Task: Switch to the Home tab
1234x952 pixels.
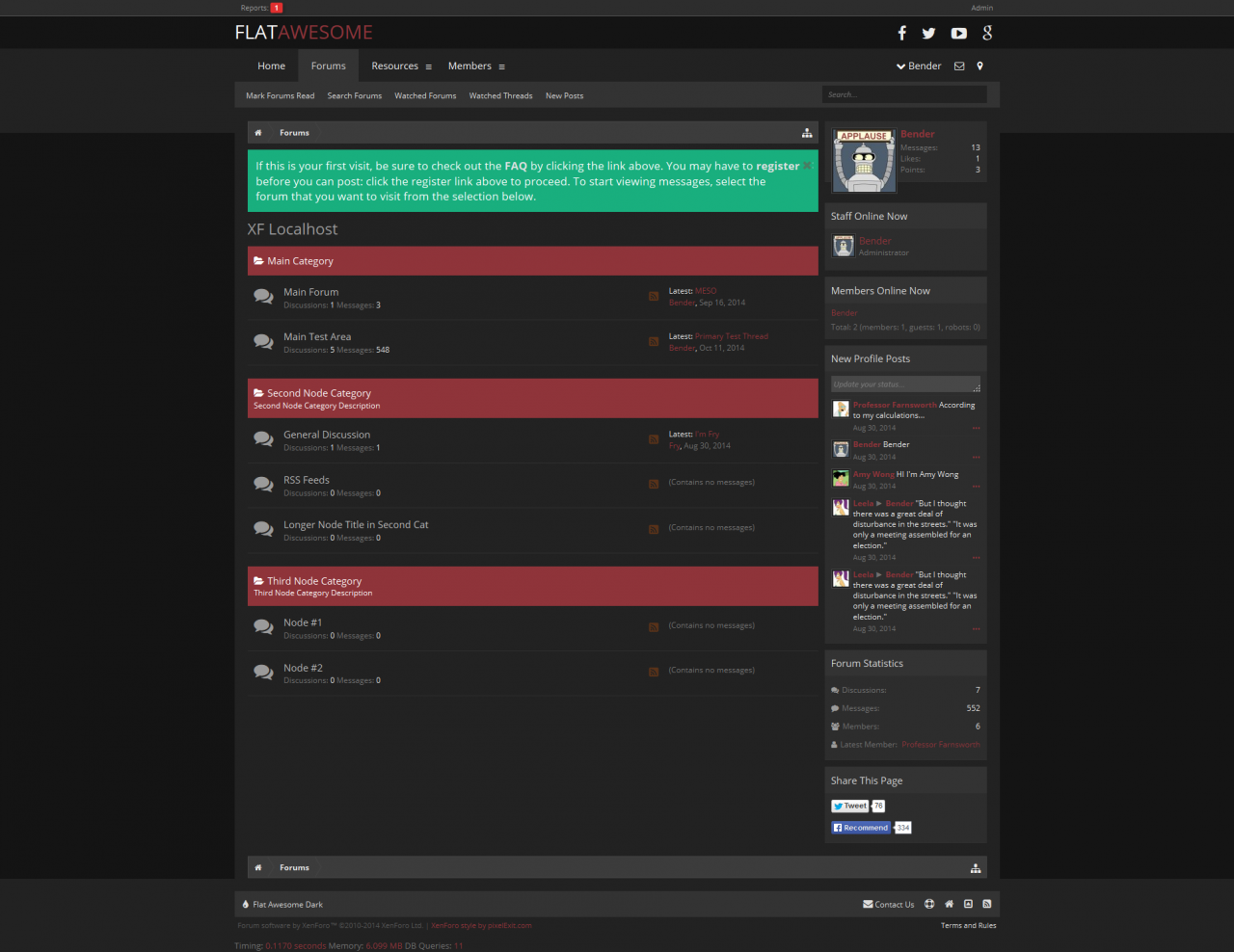Action: click(x=271, y=66)
